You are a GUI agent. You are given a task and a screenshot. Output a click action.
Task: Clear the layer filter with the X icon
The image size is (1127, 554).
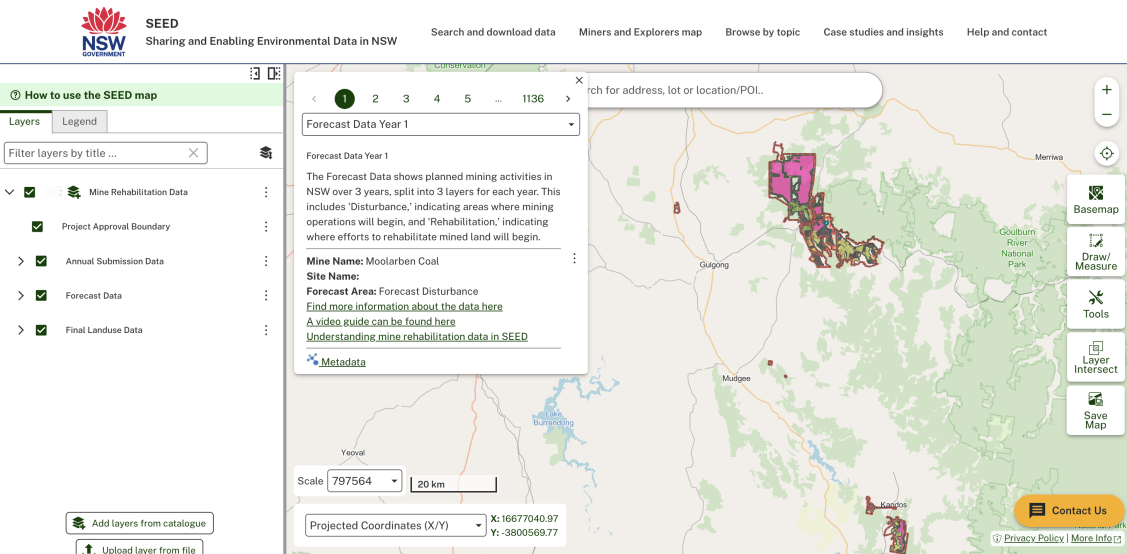point(193,153)
